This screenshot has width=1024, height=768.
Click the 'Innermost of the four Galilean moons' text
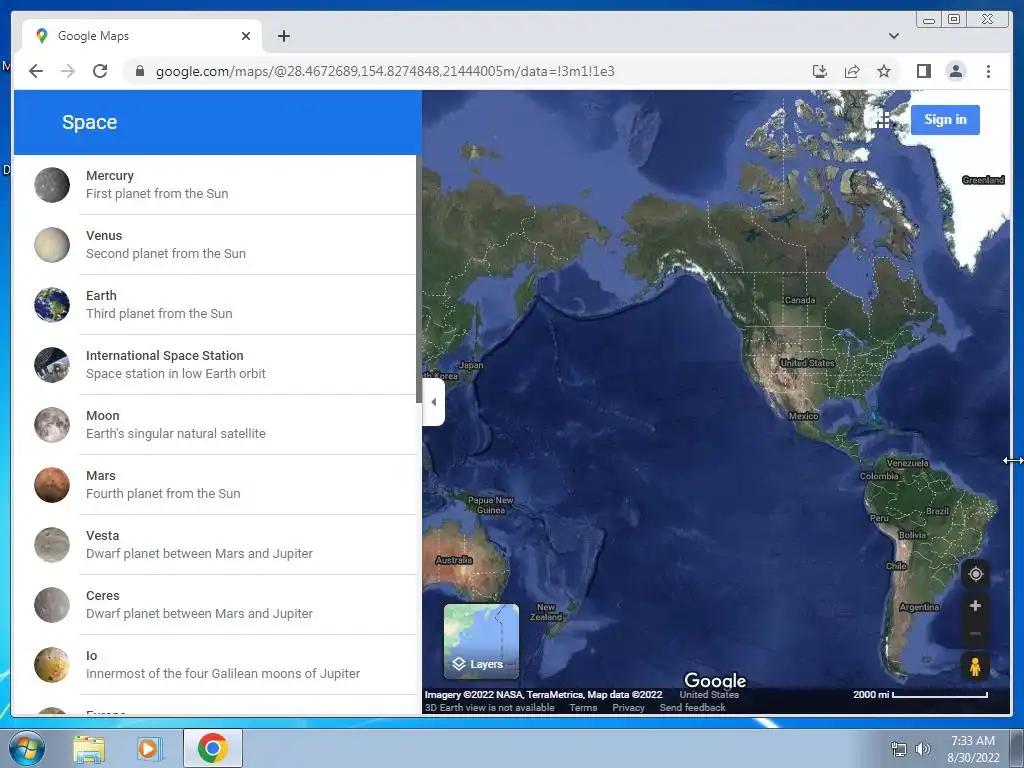pos(223,673)
